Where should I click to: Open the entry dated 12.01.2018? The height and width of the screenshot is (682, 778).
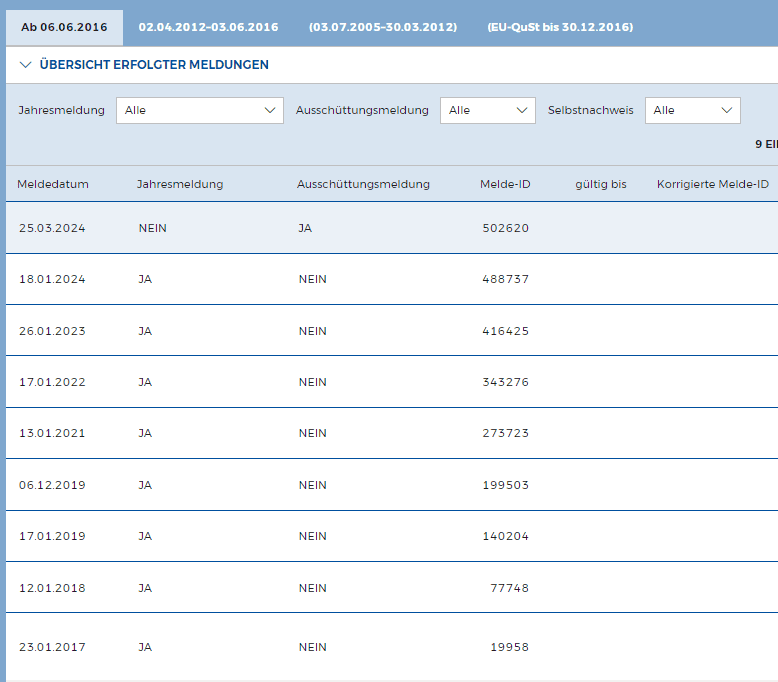tap(52, 588)
